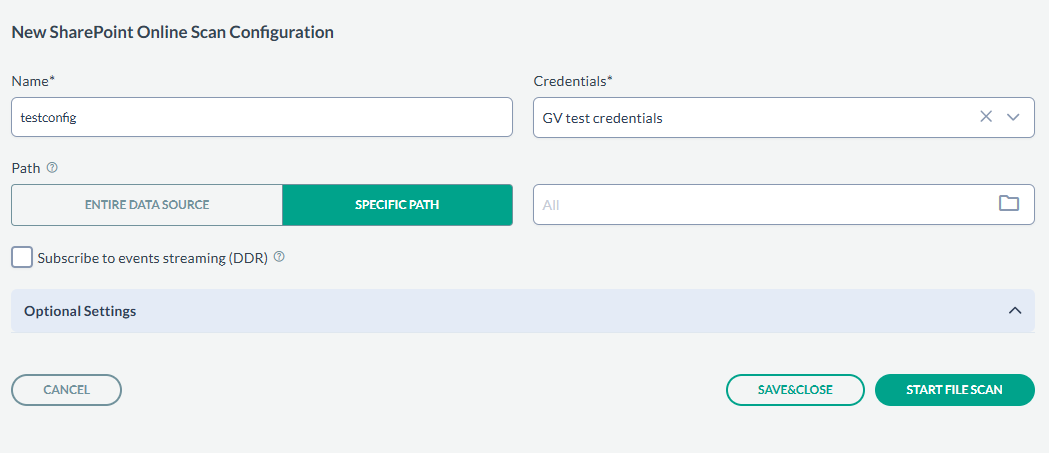Select the Specific Path option
This screenshot has height=453, width=1049.
[x=397, y=205]
